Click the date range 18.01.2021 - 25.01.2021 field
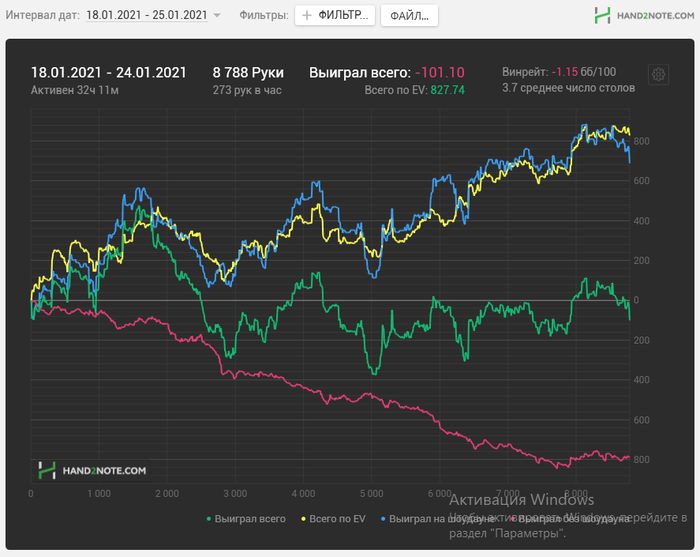The height and width of the screenshot is (557, 700). point(147,15)
